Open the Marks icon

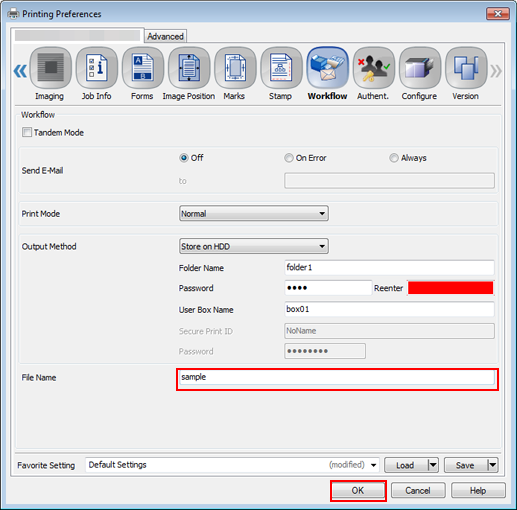[235, 68]
